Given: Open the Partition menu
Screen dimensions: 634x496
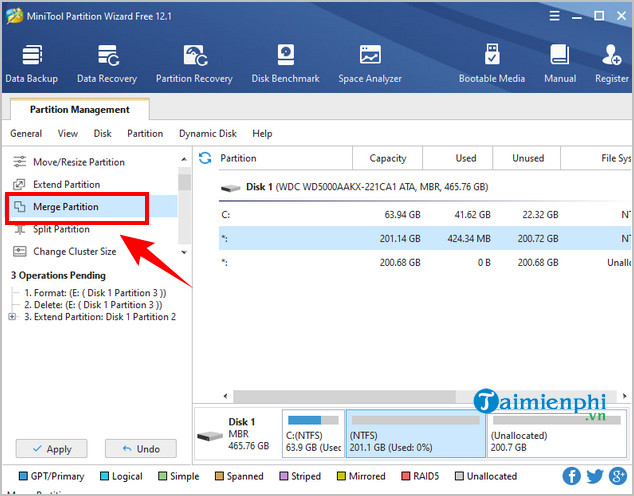Looking at the screenshot, I should pos(145,133).
